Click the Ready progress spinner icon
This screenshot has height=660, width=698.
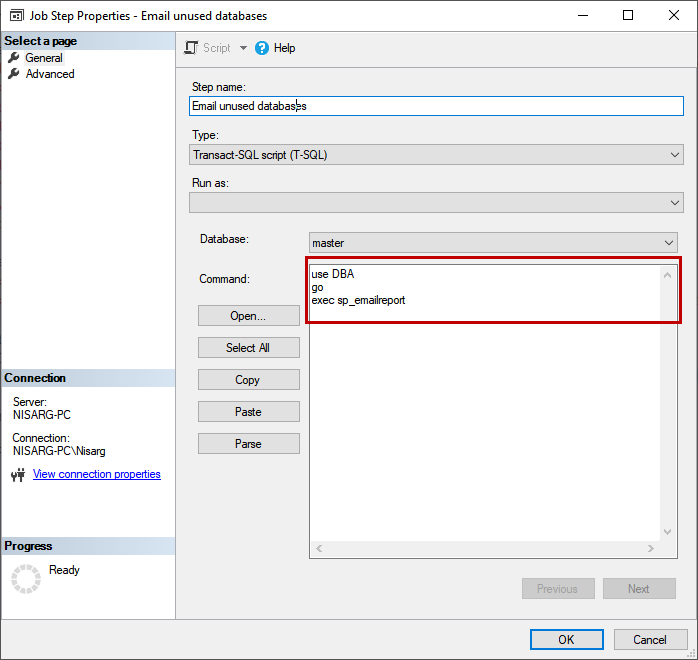(26, 579)
